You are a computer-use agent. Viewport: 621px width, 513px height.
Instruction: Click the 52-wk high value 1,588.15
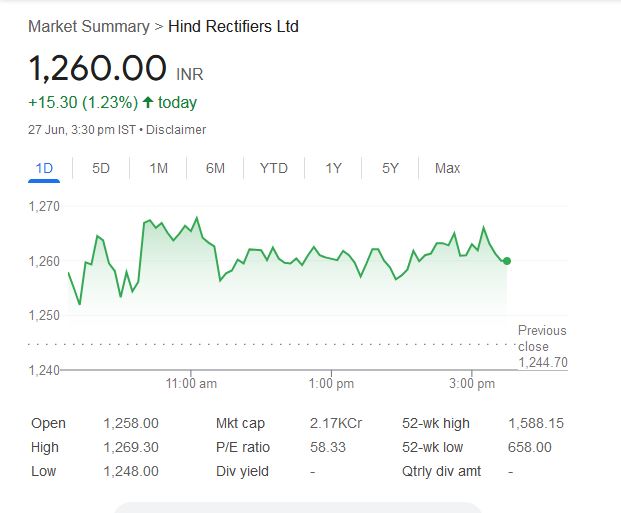point(536,423)
